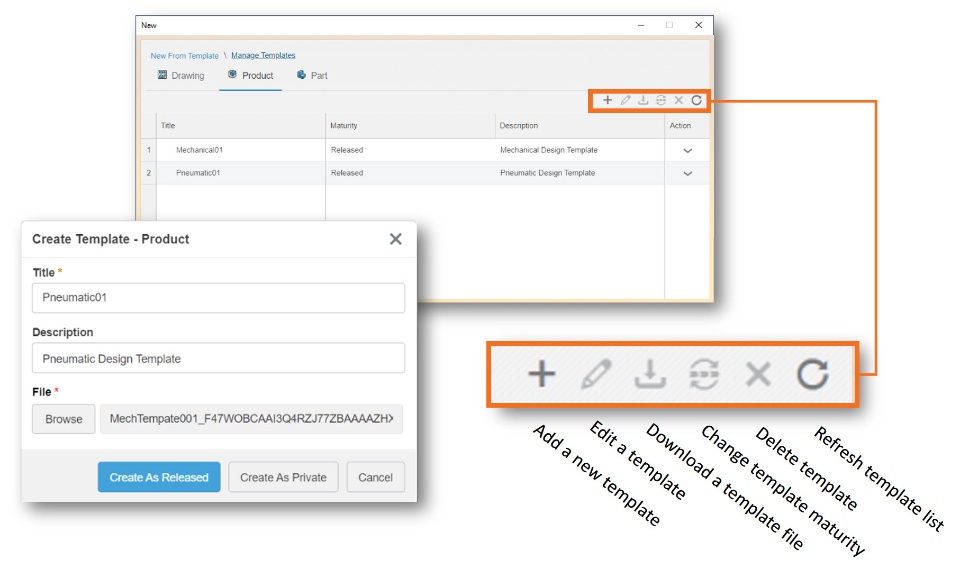Go to New From Template breadcrumb

184,56
